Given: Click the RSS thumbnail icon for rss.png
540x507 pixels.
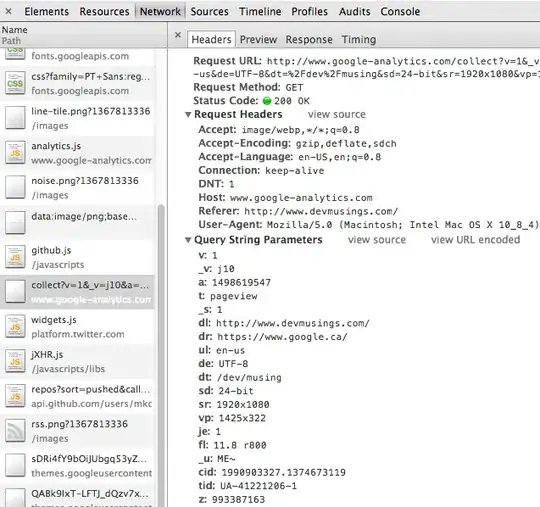Looking at the screenshot, I should pos(15,431).
